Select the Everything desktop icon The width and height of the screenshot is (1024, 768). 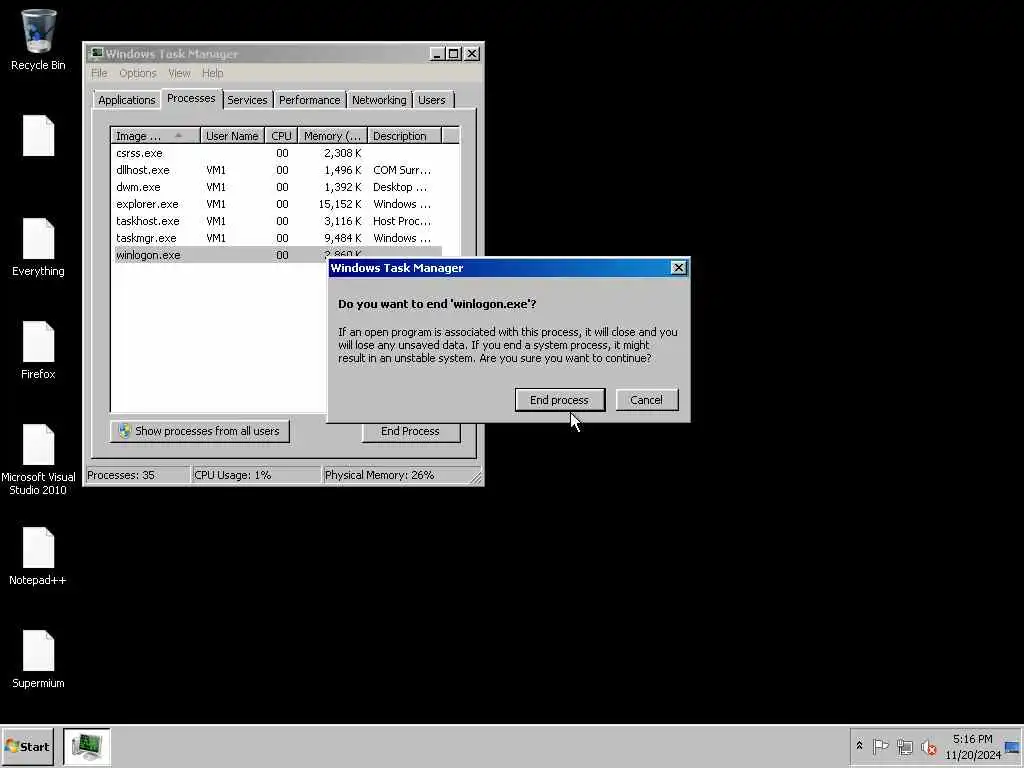38,248
